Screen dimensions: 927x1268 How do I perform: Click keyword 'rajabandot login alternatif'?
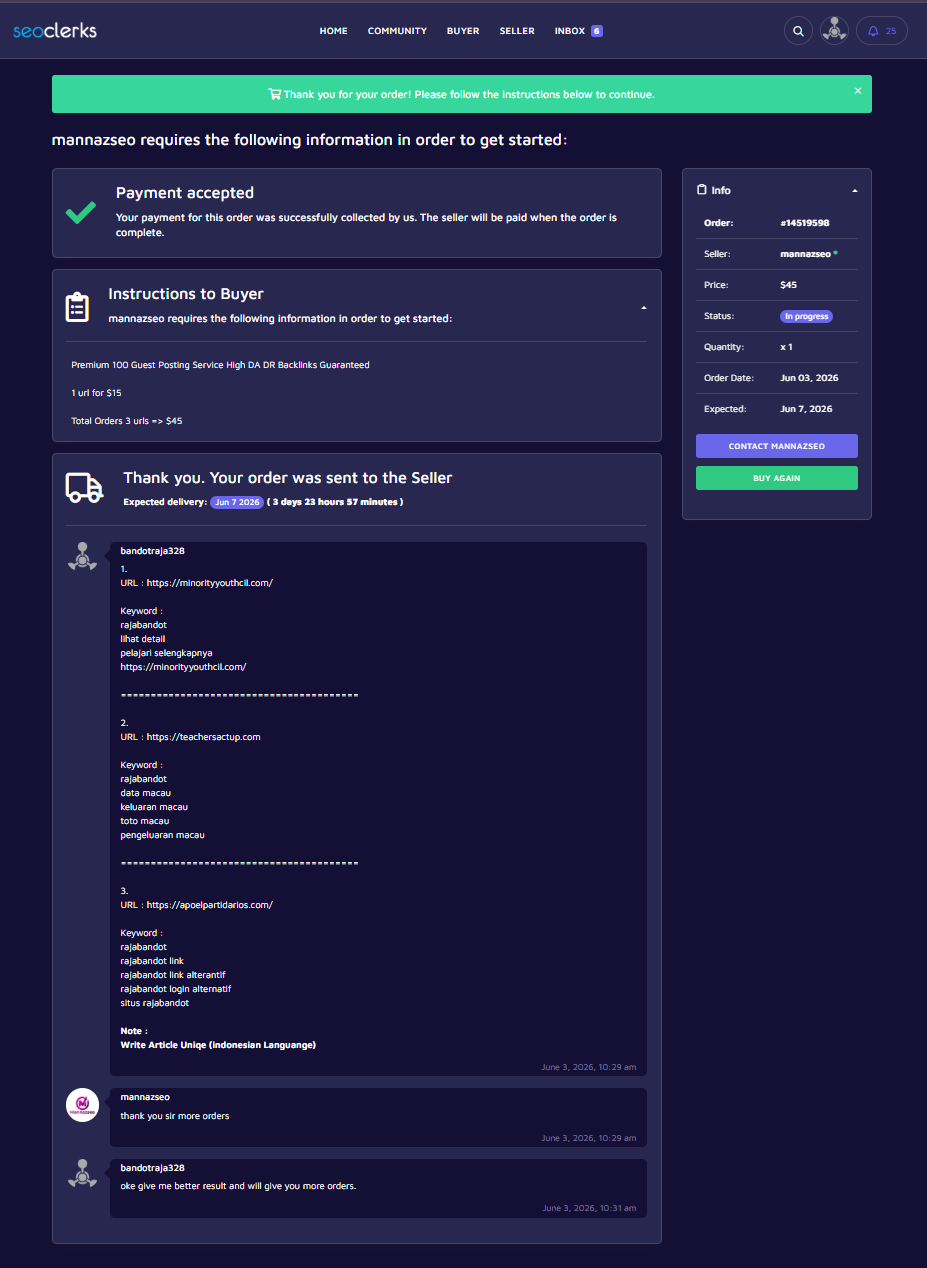click(176, 989)
